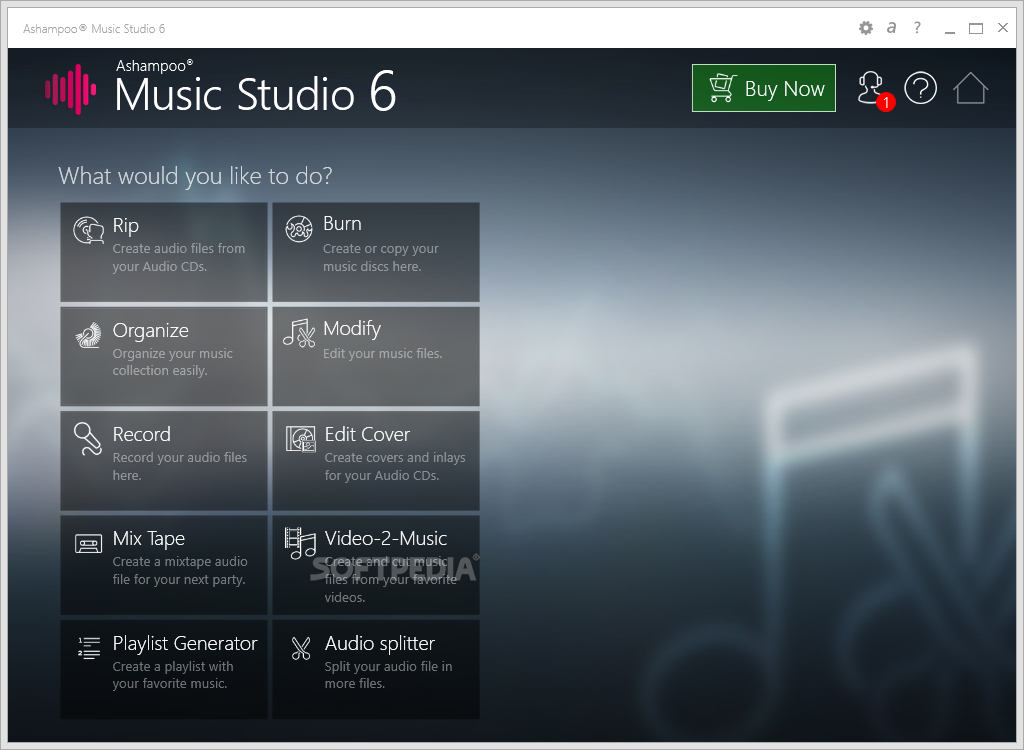Viewport: 1024px width, 750px height.
Task: Open the Rip title
Action: click(125, 226)
